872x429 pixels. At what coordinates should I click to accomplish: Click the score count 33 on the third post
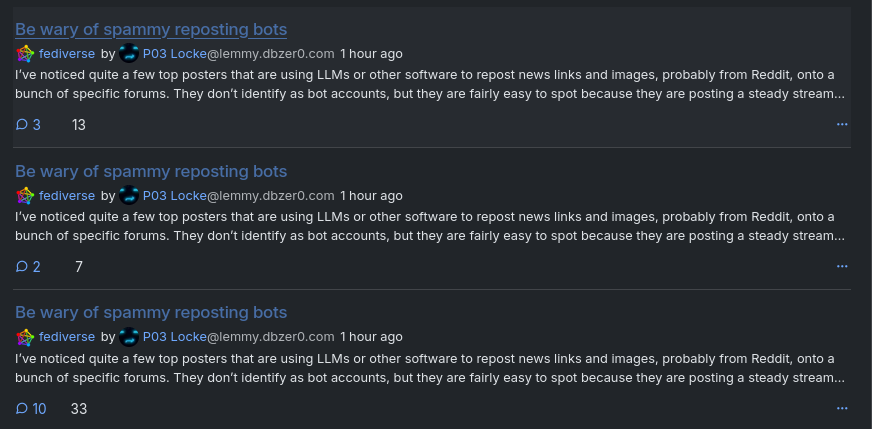click(x=79, y=409)
